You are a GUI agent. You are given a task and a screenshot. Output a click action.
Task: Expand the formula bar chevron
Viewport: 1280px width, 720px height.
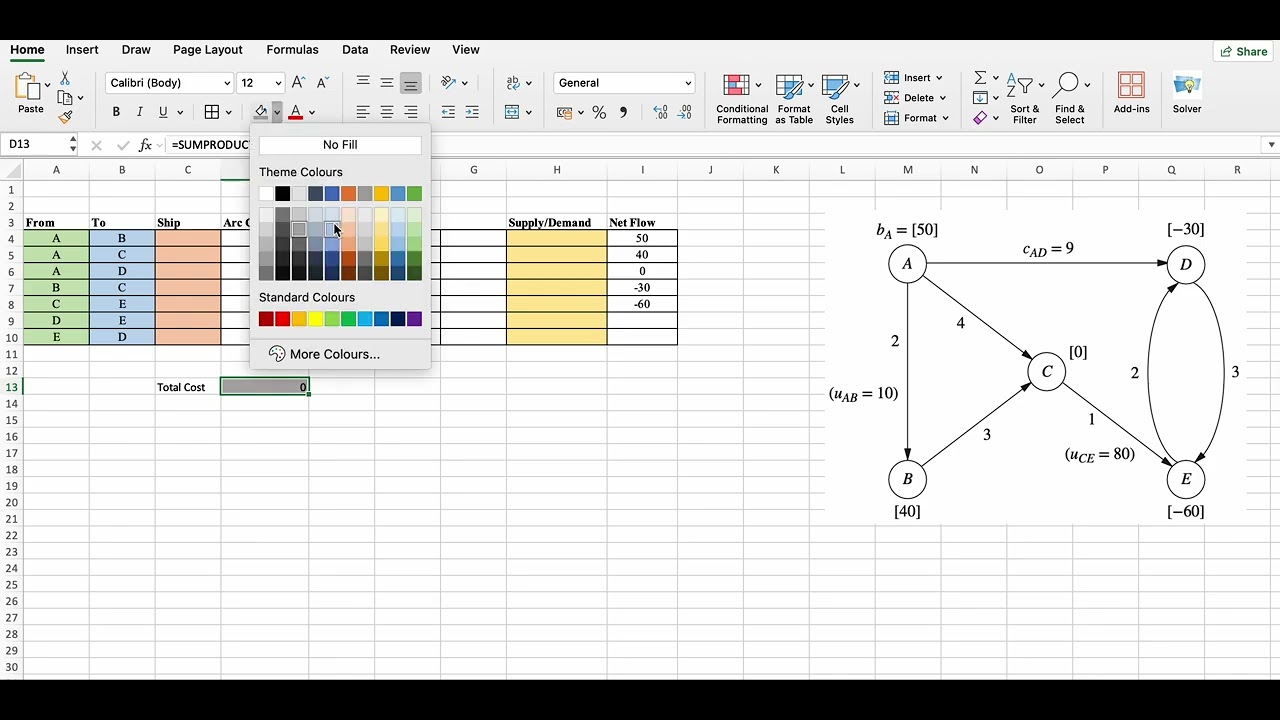pos(1272,145)
